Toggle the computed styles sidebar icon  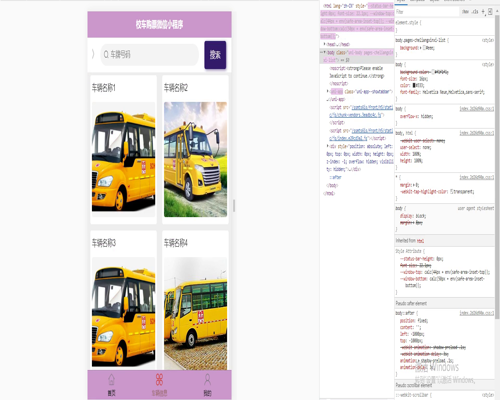(490, 12)
